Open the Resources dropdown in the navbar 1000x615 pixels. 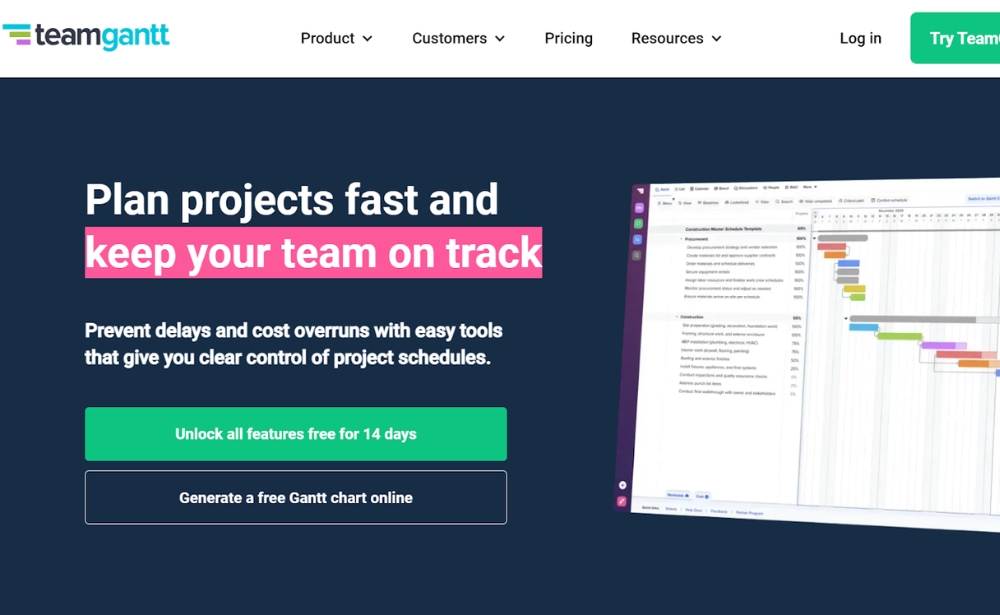(x=668, y=38)
